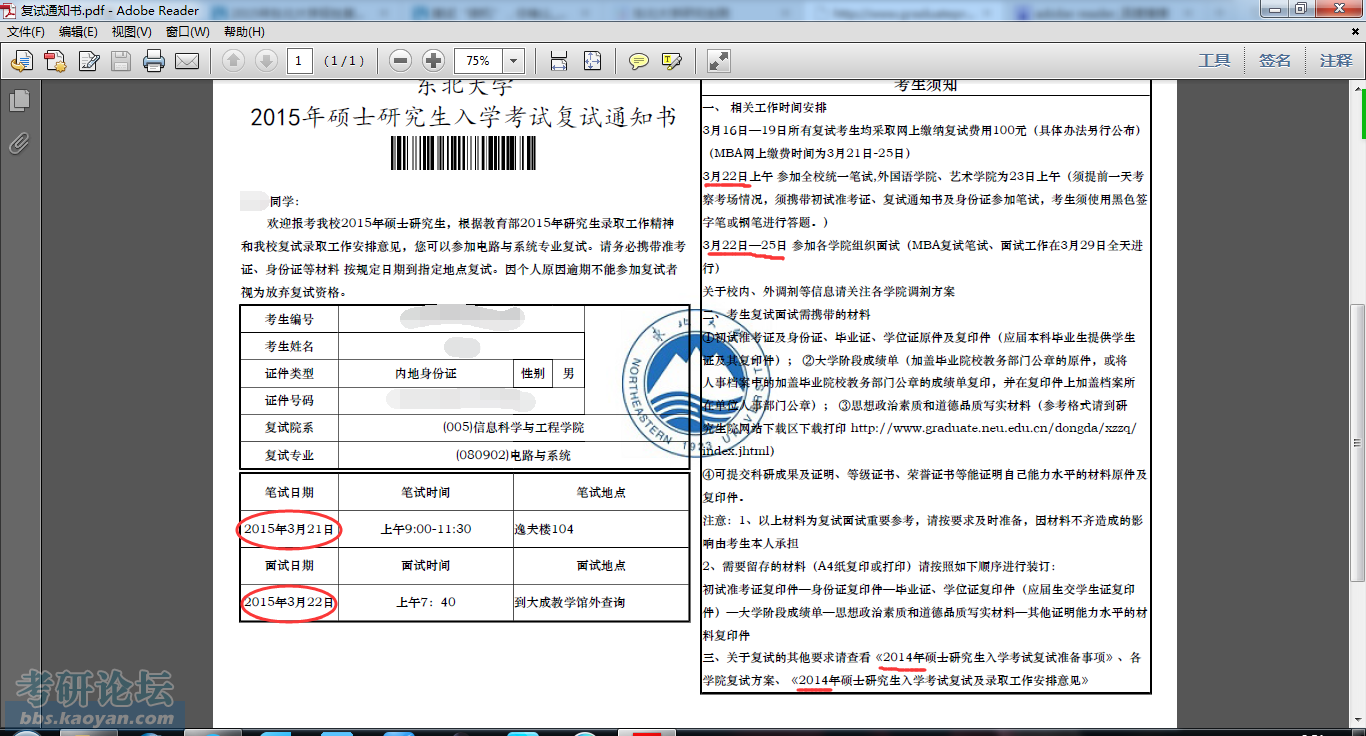Image resolution: width=1366 pixels, height=736 pixels.
Task: Add a sticky note comment
Action: click(638, 61)
